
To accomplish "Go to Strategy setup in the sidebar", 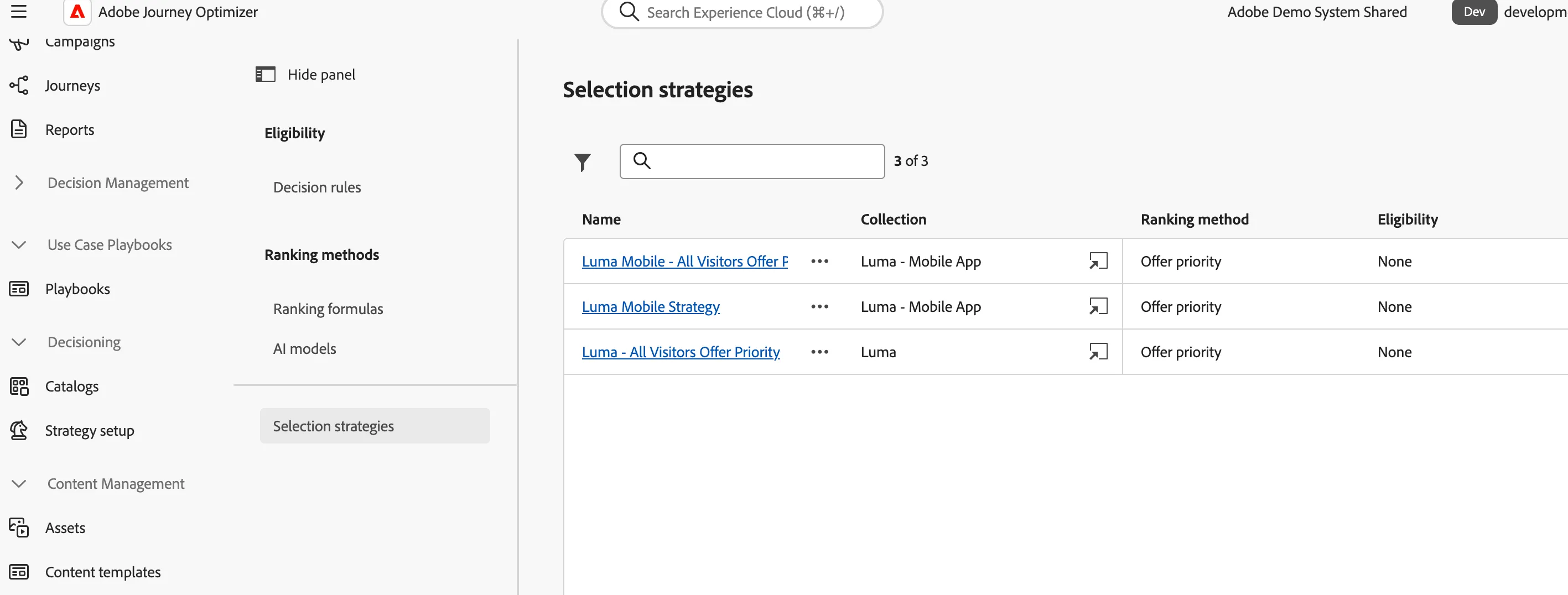I will 90,430.
